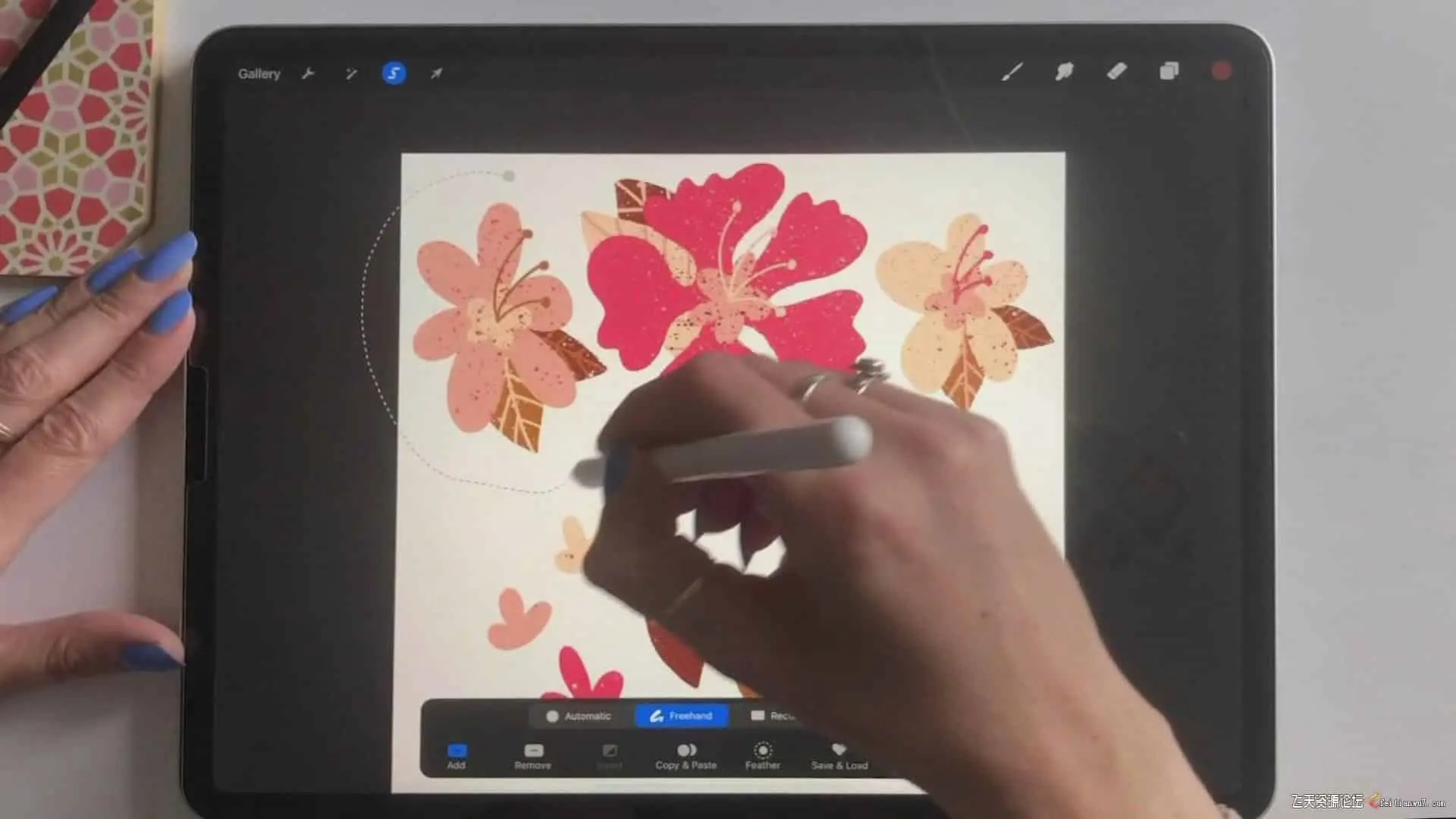This screenshot has width=1456, height=819.
Task: Open the Feather selection setting
Action: 763,755
